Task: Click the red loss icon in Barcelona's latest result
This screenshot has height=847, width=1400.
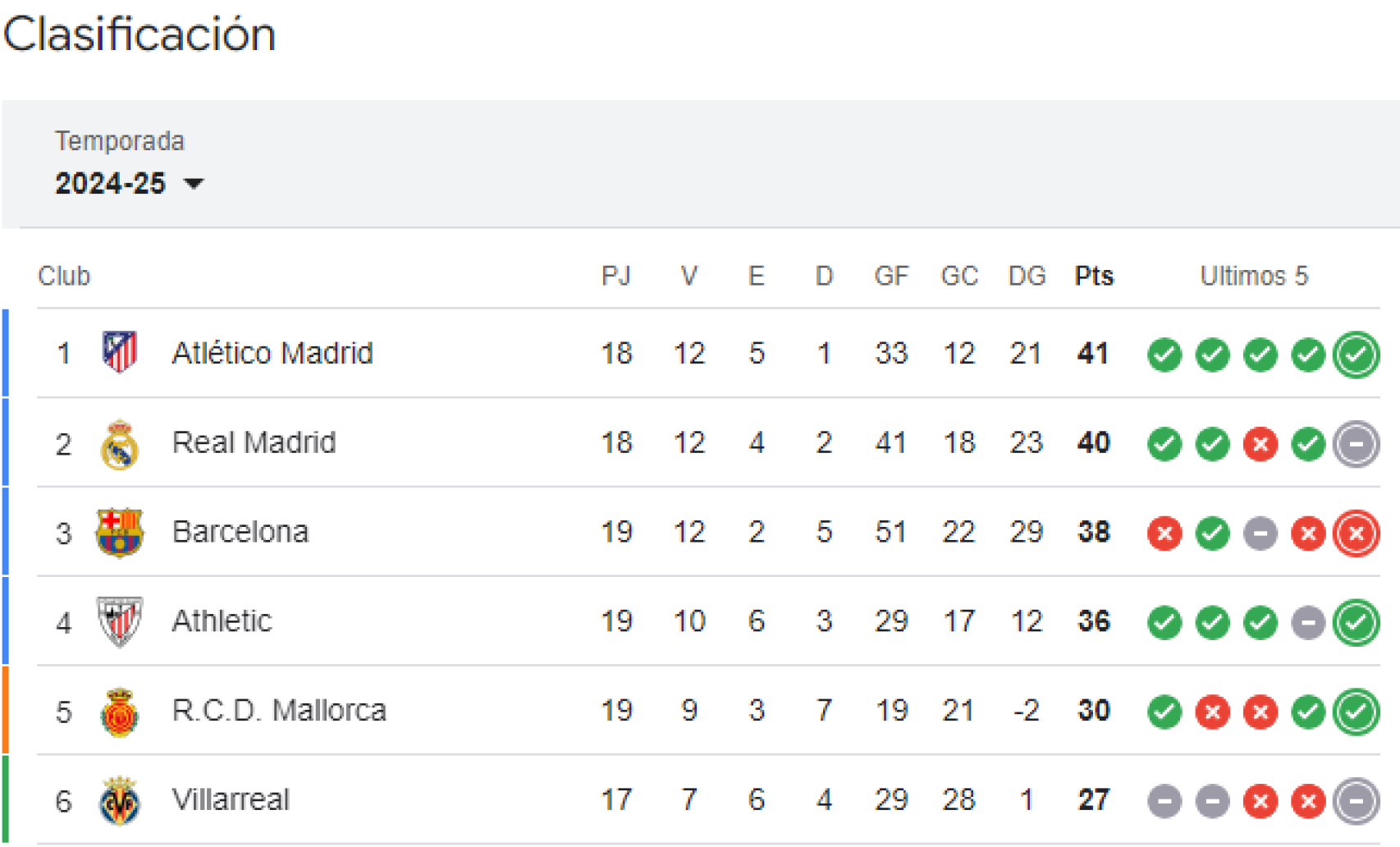Action: pos(1357,532)
